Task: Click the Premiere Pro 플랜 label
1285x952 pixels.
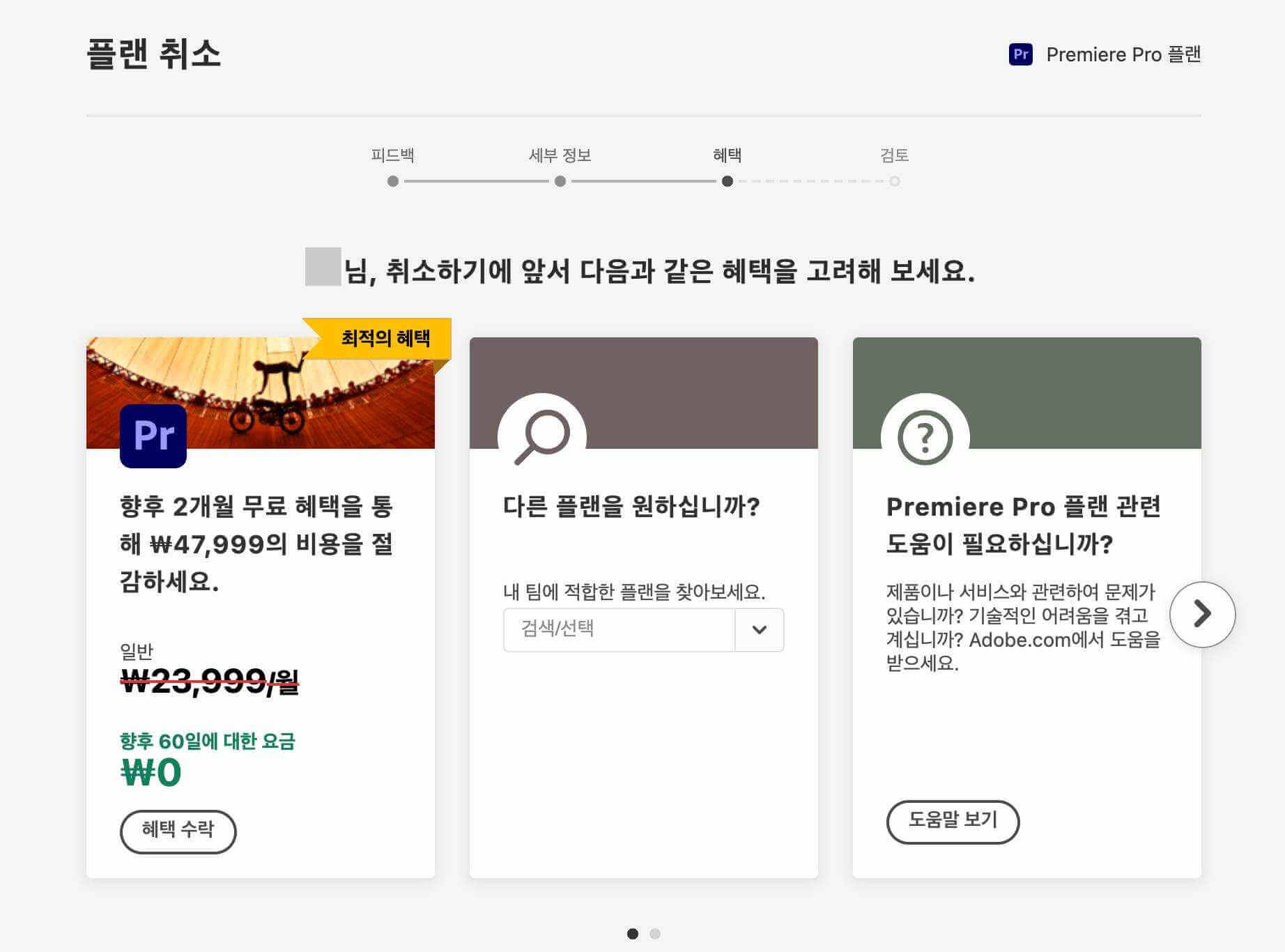Action: pyautogui.click(x=1123, y=54)
